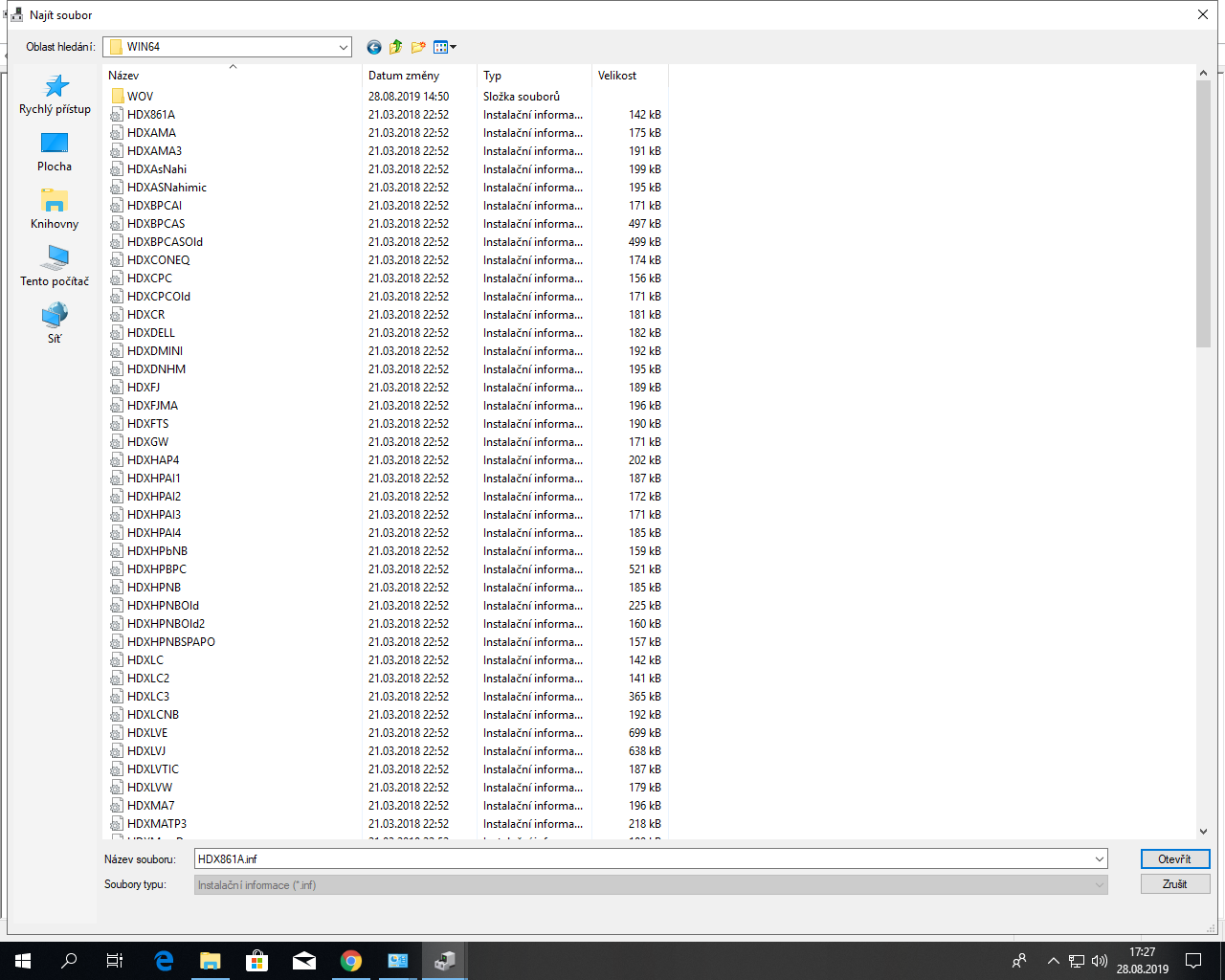This screenshot has height=980, width=1225.
Task: Expand the Název souboru dropdown arrow
Action: [1099, 859]
